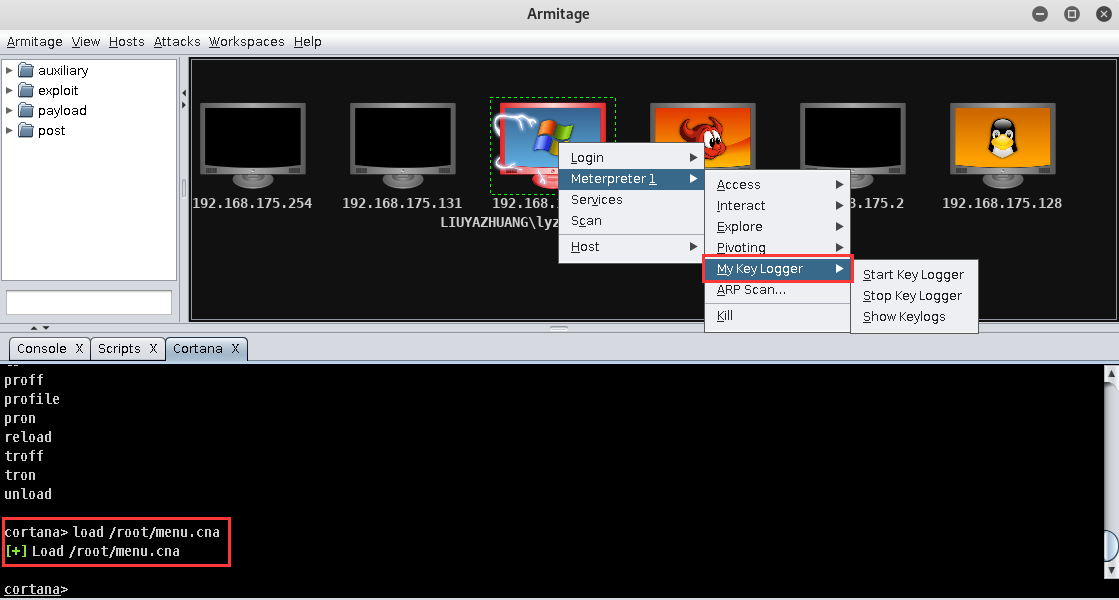Open the Hosts menu

tap(126, 41)
